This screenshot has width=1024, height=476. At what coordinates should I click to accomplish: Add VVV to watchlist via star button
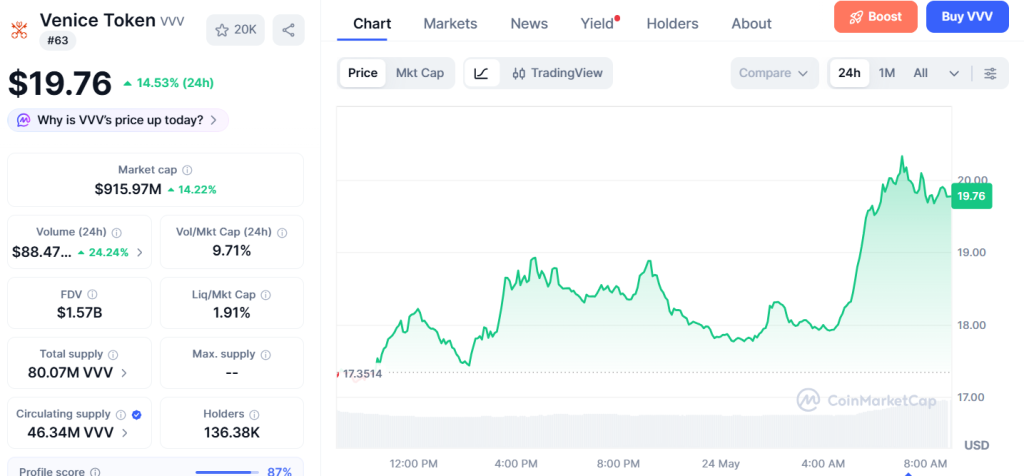point(236,30)
